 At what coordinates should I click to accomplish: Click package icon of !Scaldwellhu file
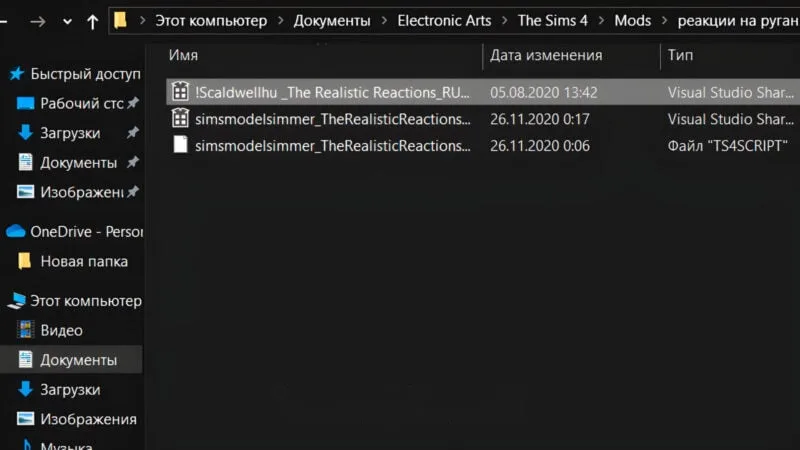point(180,91)
